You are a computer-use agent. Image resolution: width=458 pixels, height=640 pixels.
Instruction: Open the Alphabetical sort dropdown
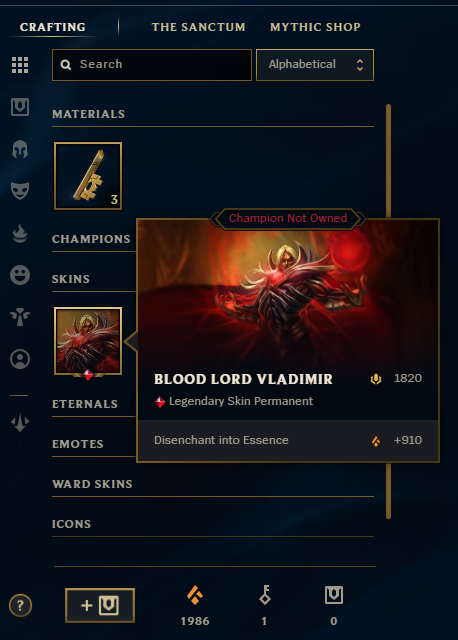click(315, 65)
